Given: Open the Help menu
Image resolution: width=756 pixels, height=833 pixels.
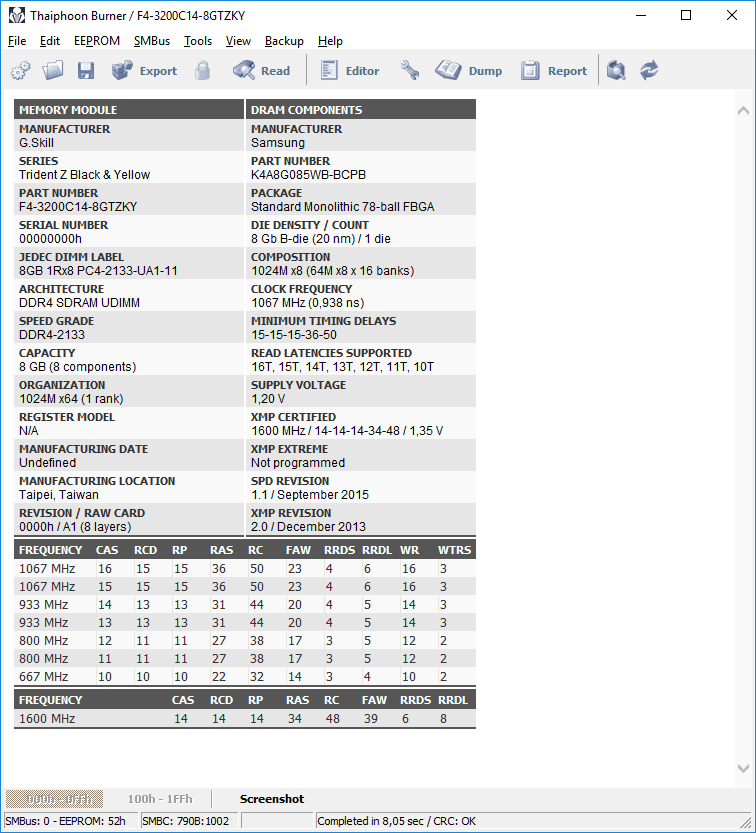Looking at the screenshot, I should [330, 41].
